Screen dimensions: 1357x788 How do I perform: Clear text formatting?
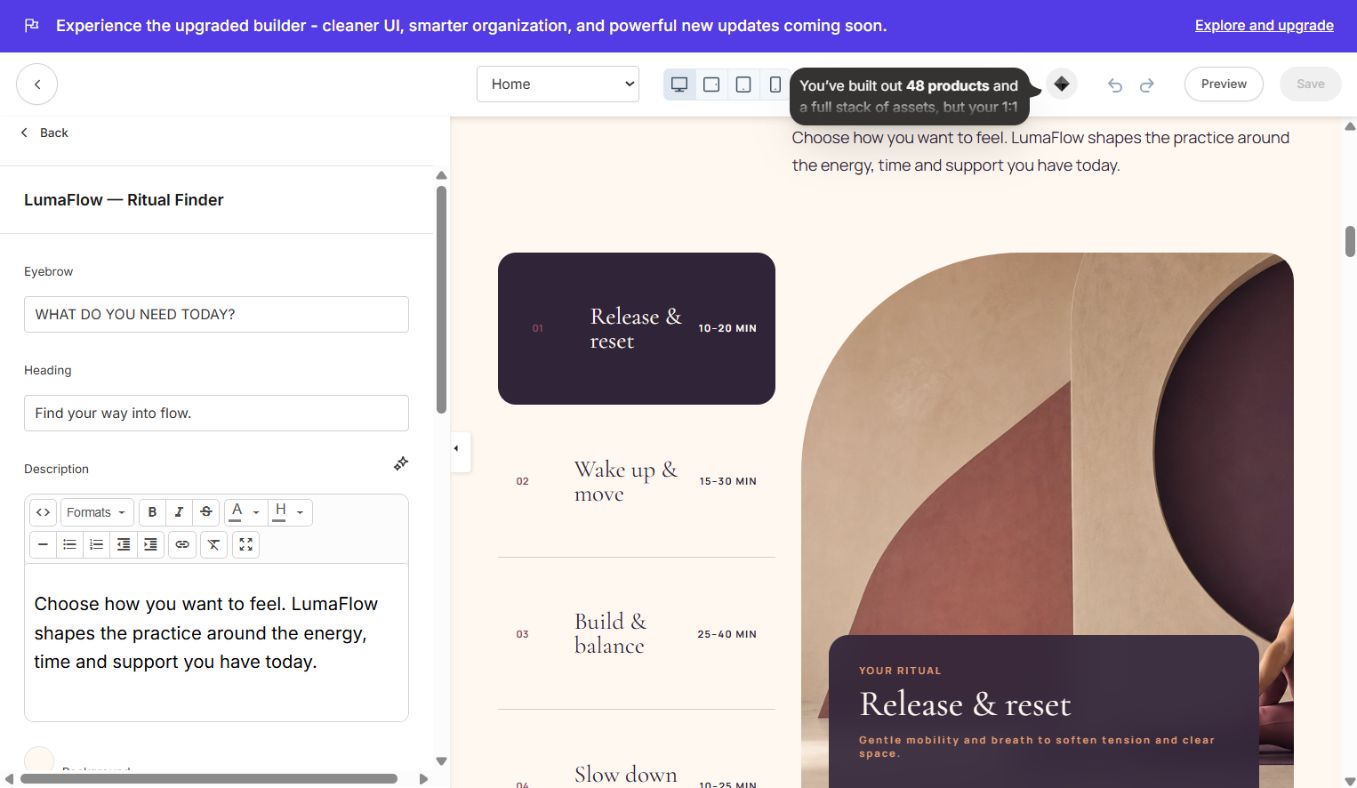(x=213, y=544)
